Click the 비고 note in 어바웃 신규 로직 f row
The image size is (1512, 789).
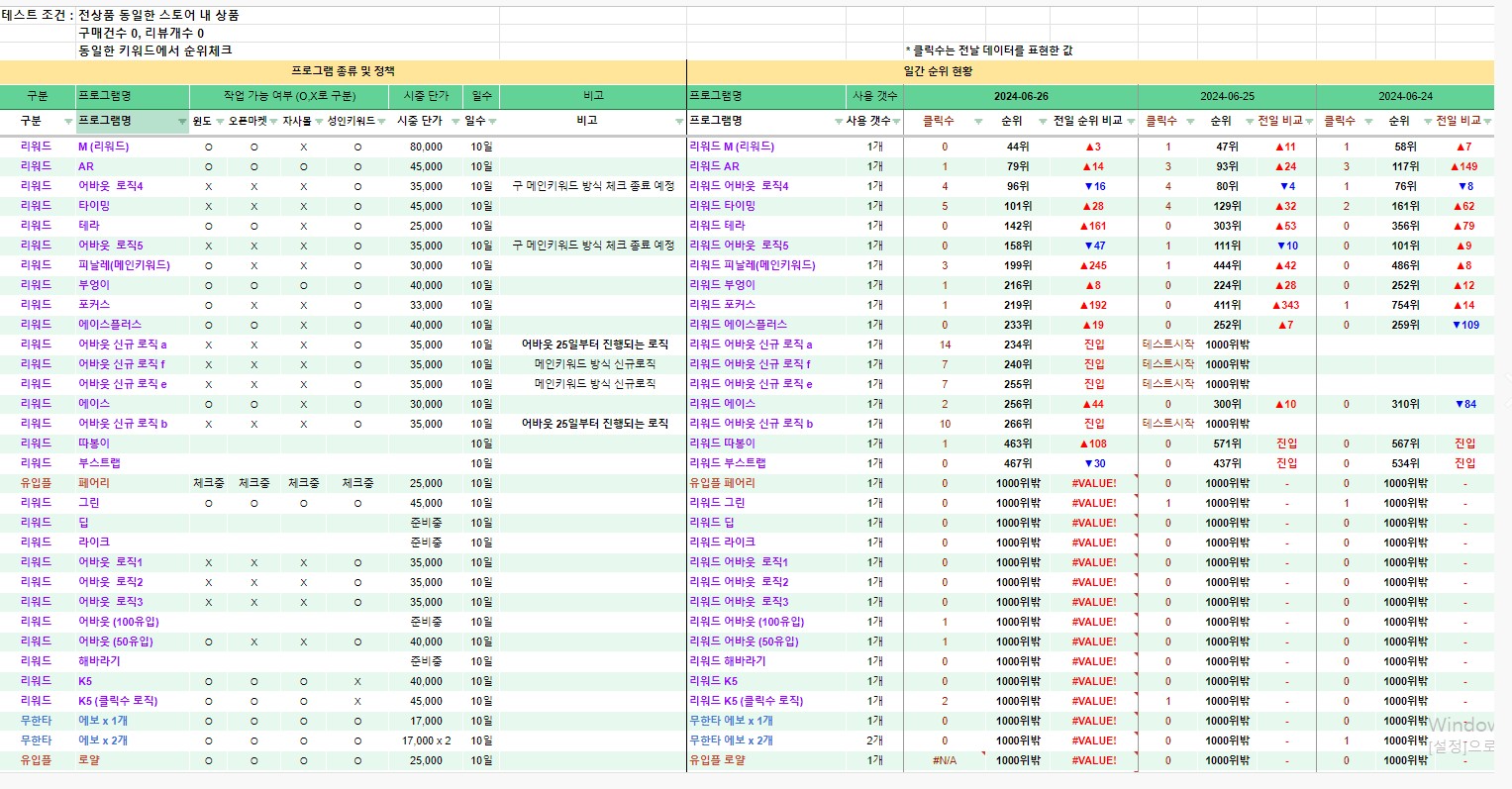point(593,364)
